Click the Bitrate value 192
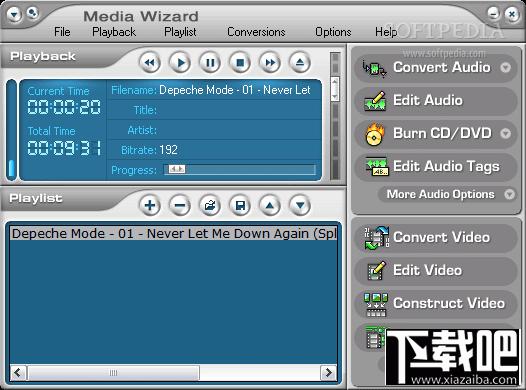 168,150
